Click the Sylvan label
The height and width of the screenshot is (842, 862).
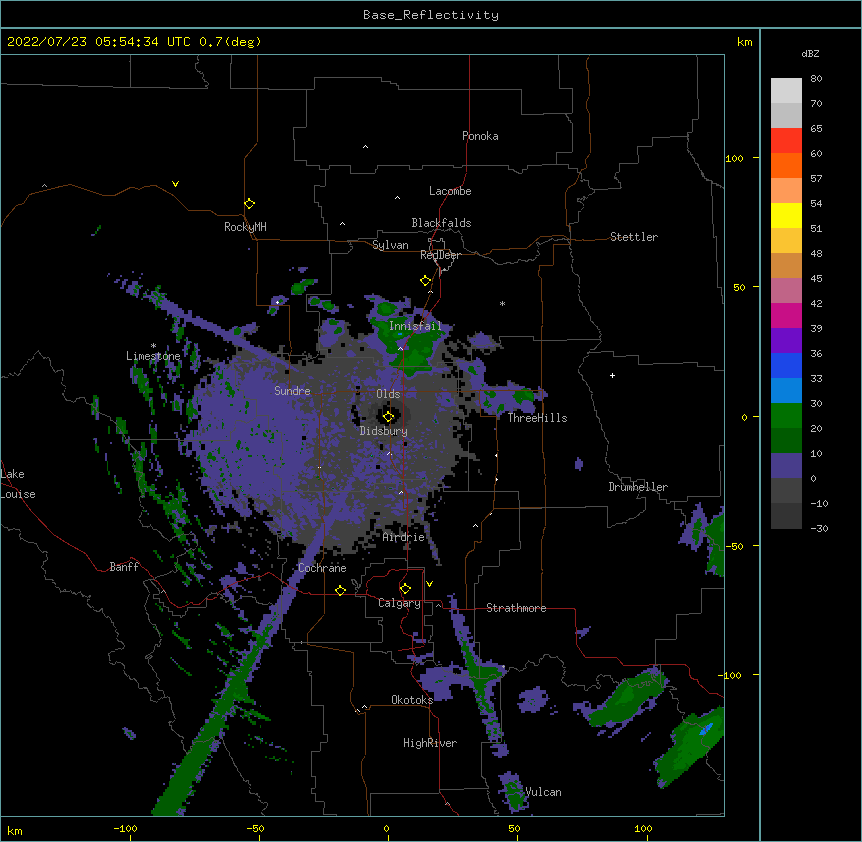390,245
